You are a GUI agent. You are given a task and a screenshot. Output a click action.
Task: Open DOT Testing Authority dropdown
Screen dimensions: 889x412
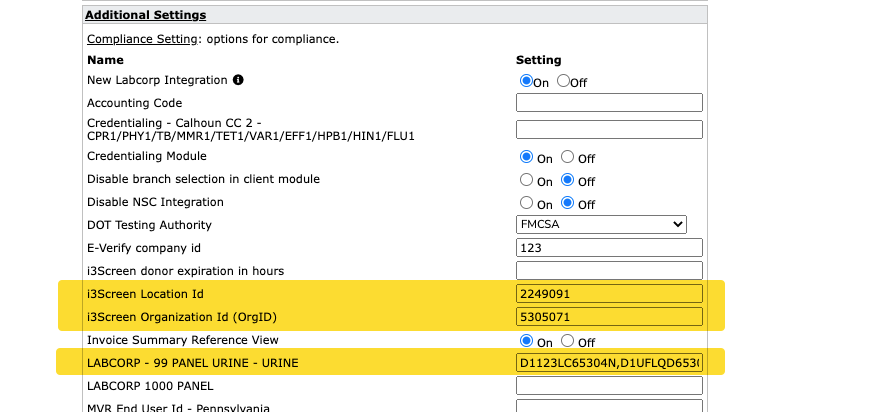pyautogui.click(x=601, y=224)
